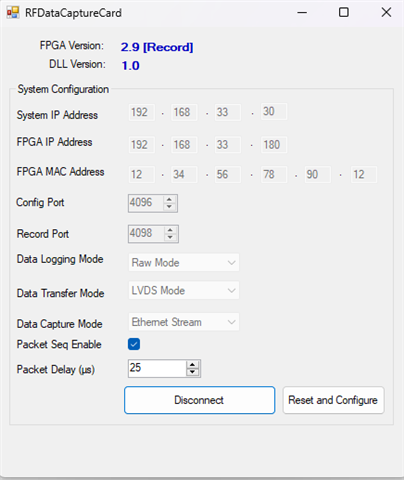404x480 pixels.
Task: Click System IP Address last octet 30
Action: (274, 112)
